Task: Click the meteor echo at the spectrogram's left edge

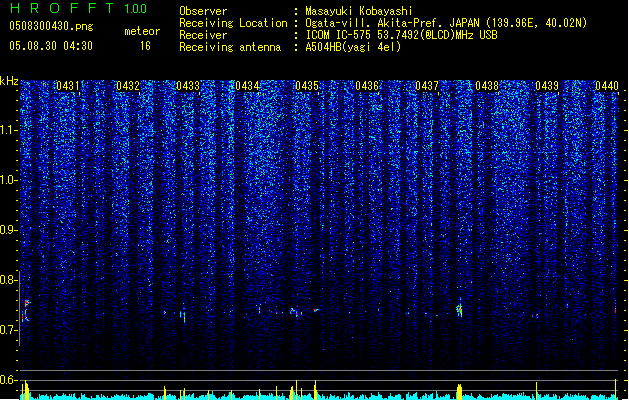Action: pos(25,310)
